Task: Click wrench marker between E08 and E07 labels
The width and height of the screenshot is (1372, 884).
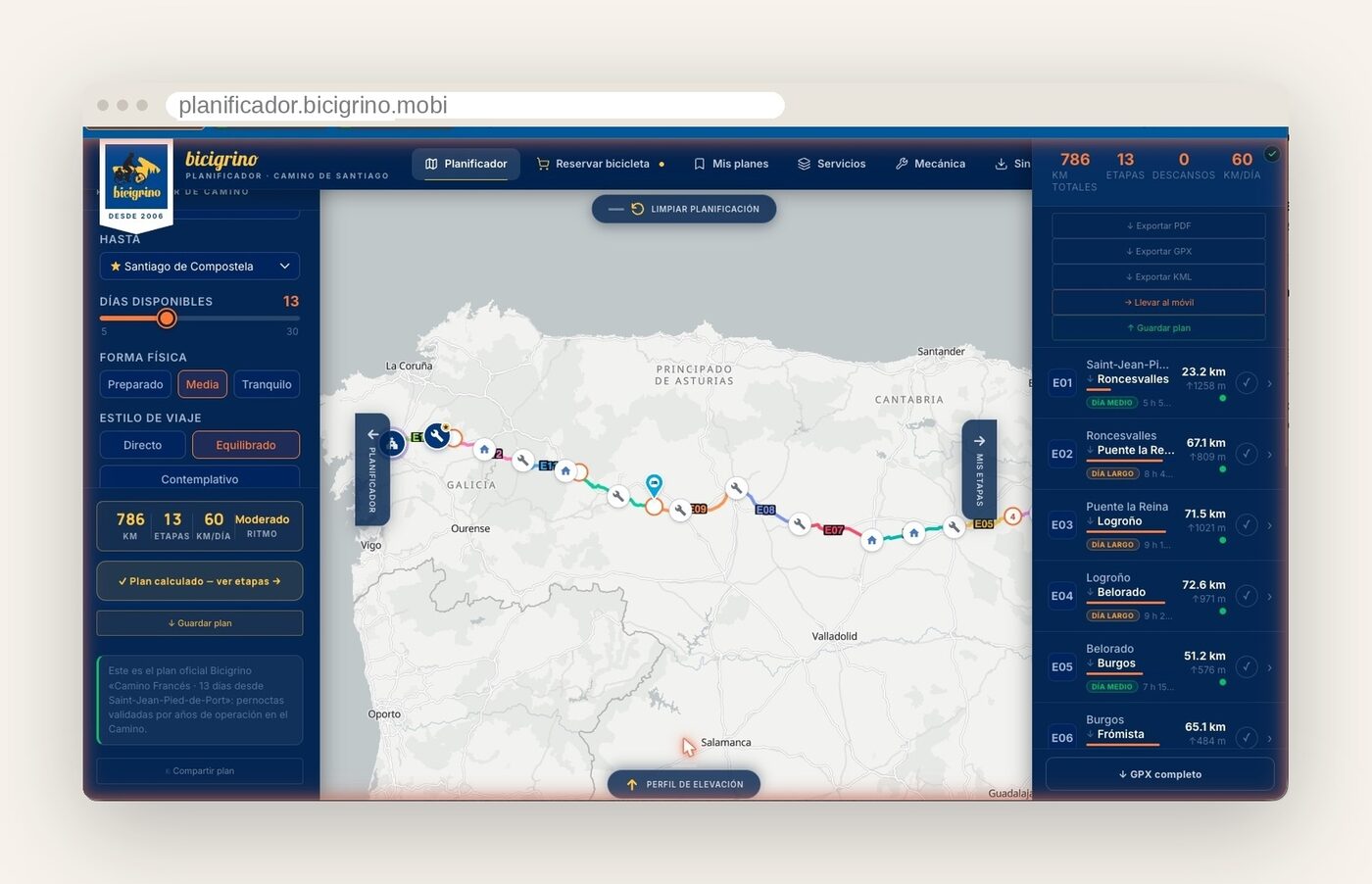Action: pos(800,524)
